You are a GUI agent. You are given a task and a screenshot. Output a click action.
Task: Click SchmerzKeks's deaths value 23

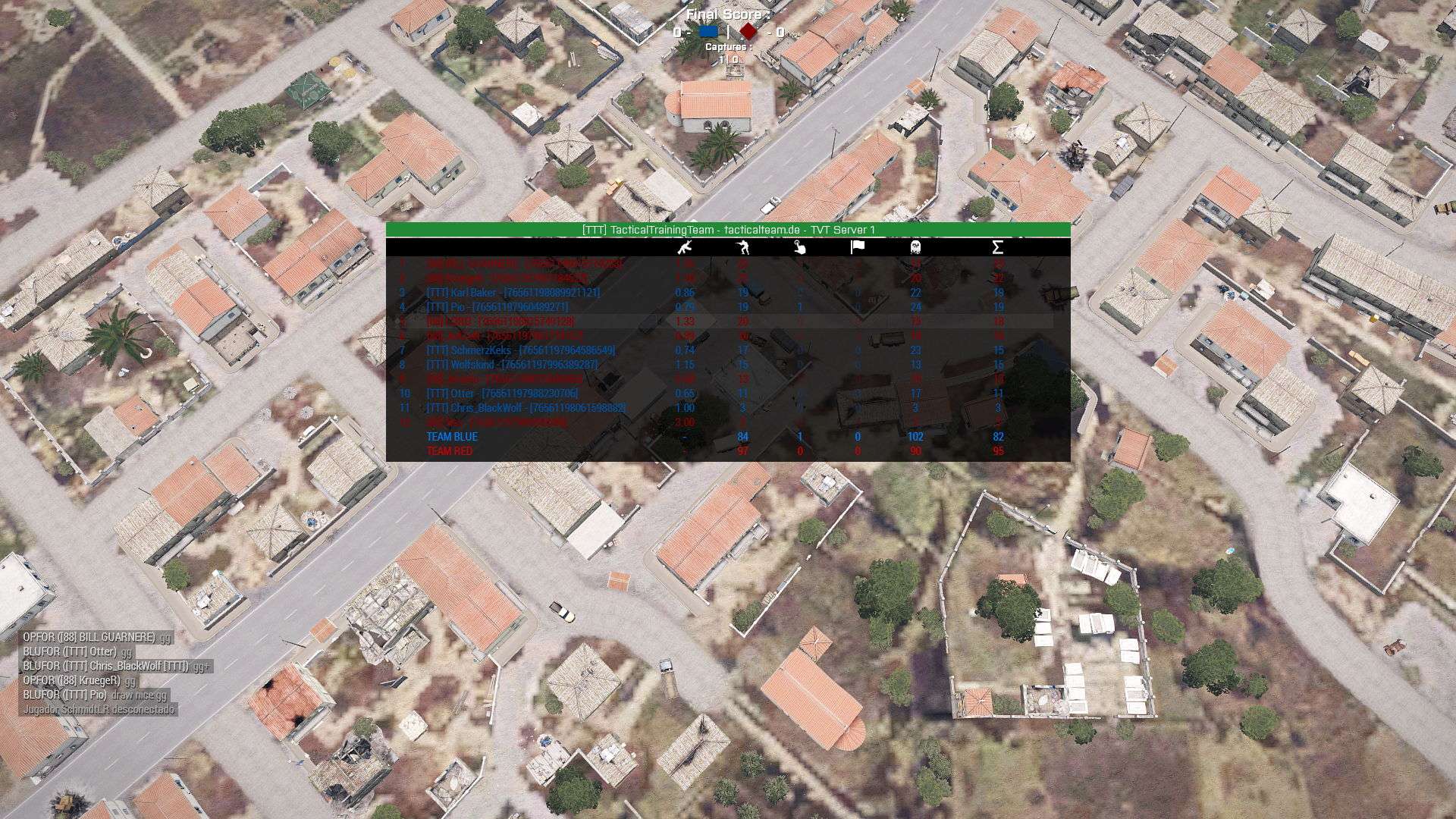[915, 350]
